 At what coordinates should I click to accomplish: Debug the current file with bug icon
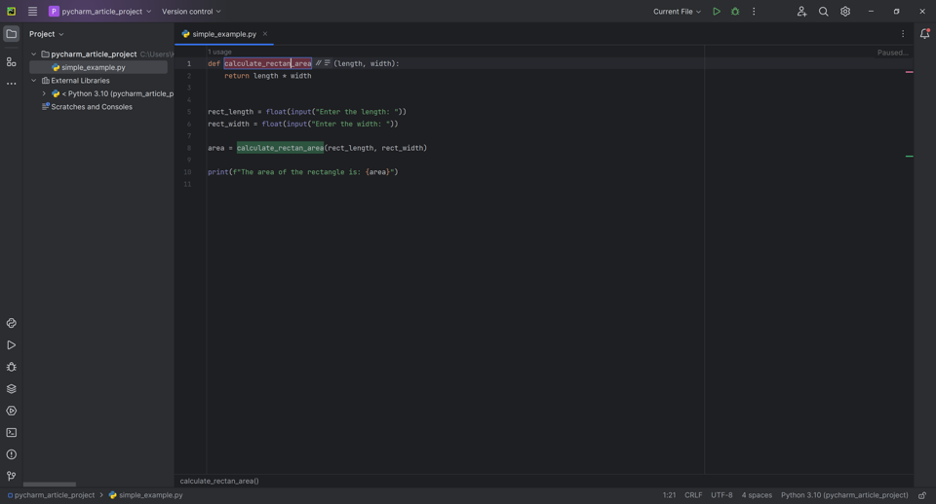(x=735, y=11)
